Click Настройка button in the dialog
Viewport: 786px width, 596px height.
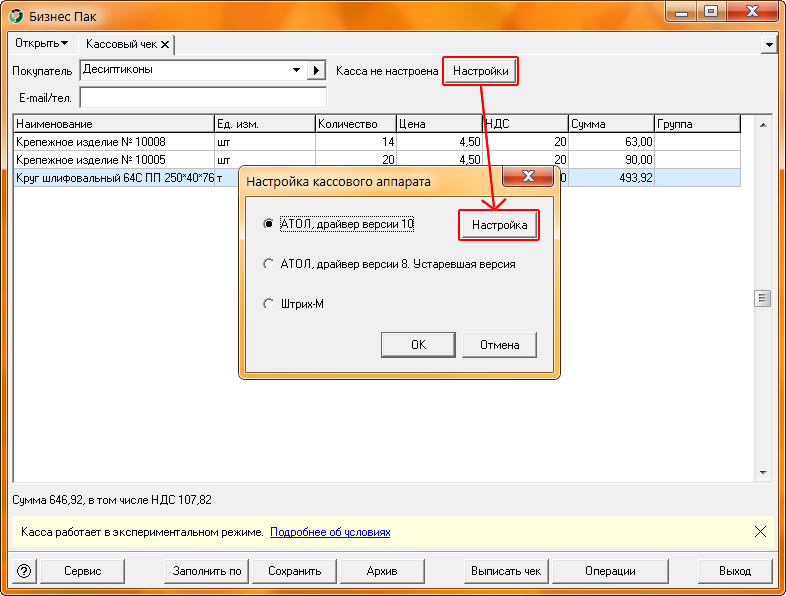click(x=499, y=225)
